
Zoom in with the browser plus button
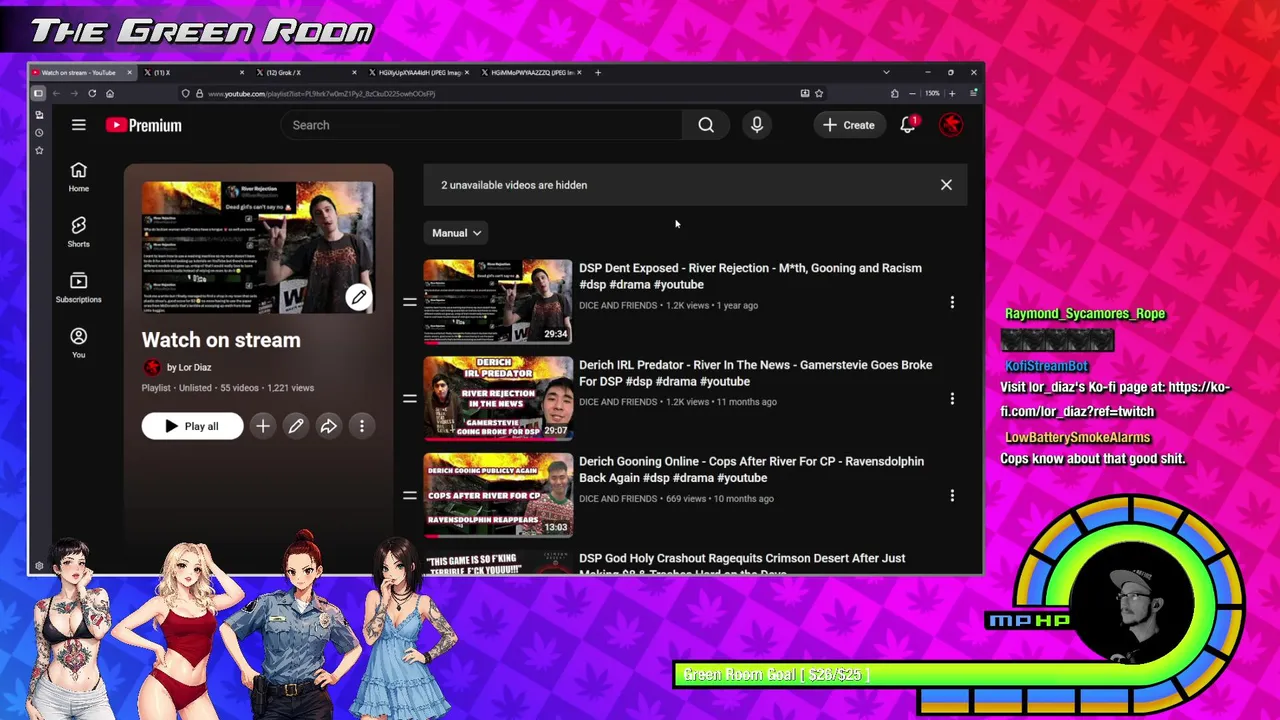coord(951,93)
